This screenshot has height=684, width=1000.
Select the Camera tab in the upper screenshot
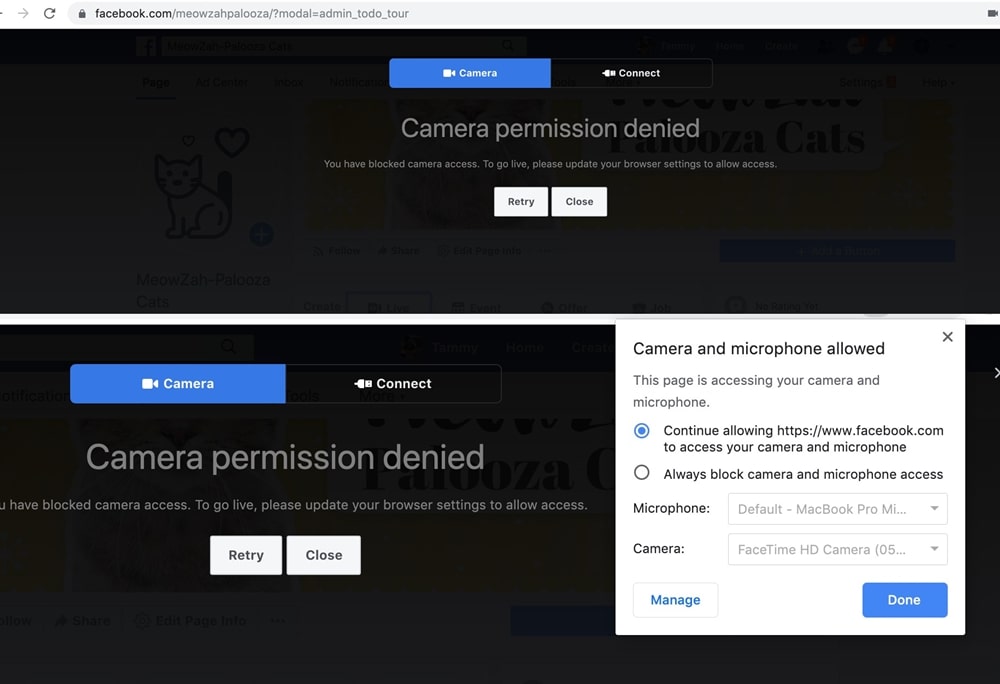point(470,73)
